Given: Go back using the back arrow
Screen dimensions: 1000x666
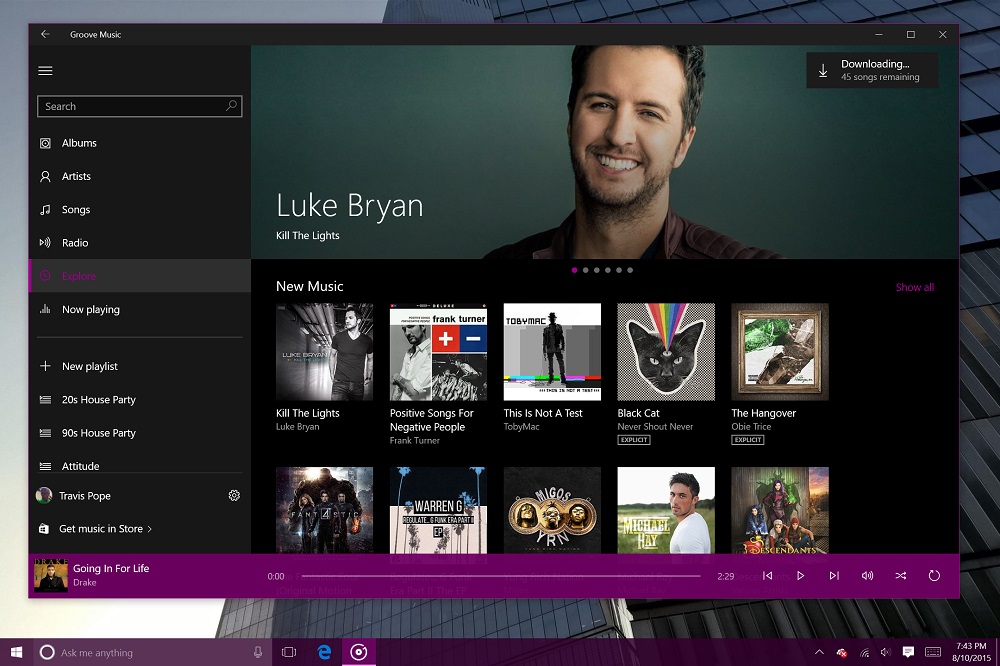Looking at the screenshot, I should coord(45,34).
